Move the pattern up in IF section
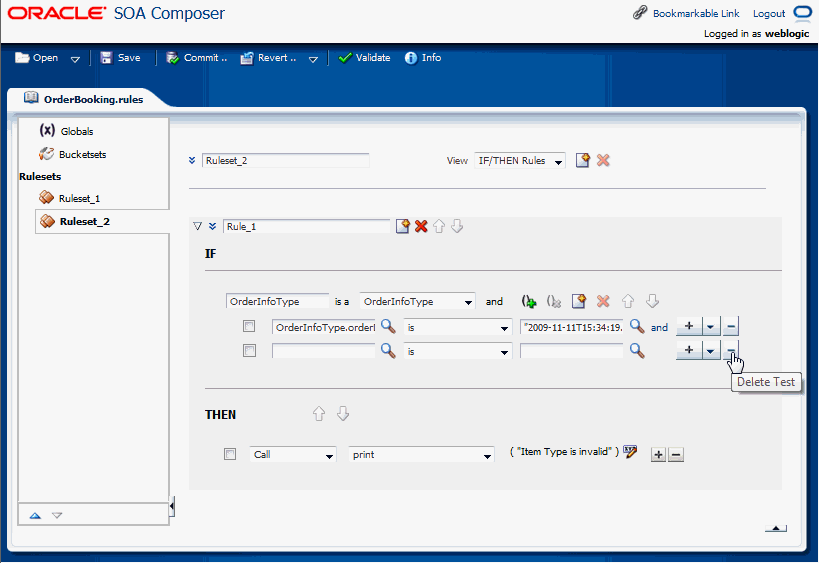 pyautogui.click(x=628, y=301)
